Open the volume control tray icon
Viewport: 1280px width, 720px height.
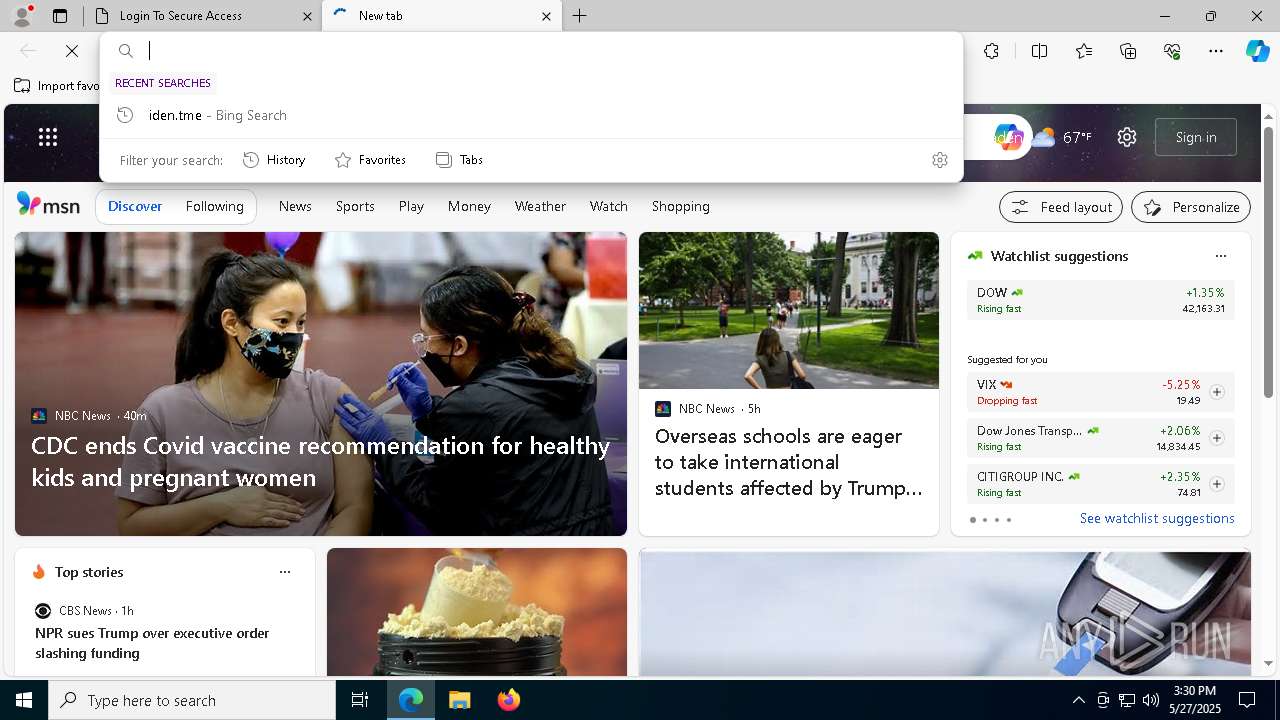[x=1151, y=700]
